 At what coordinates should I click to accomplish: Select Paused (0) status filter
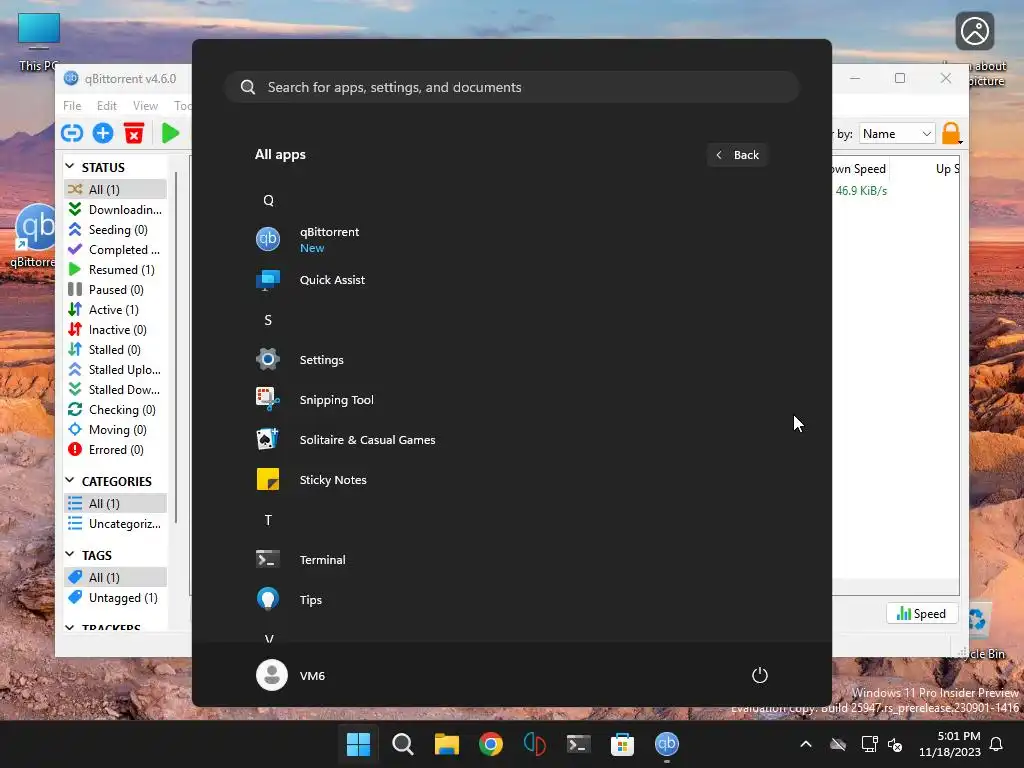coord(116,289)
